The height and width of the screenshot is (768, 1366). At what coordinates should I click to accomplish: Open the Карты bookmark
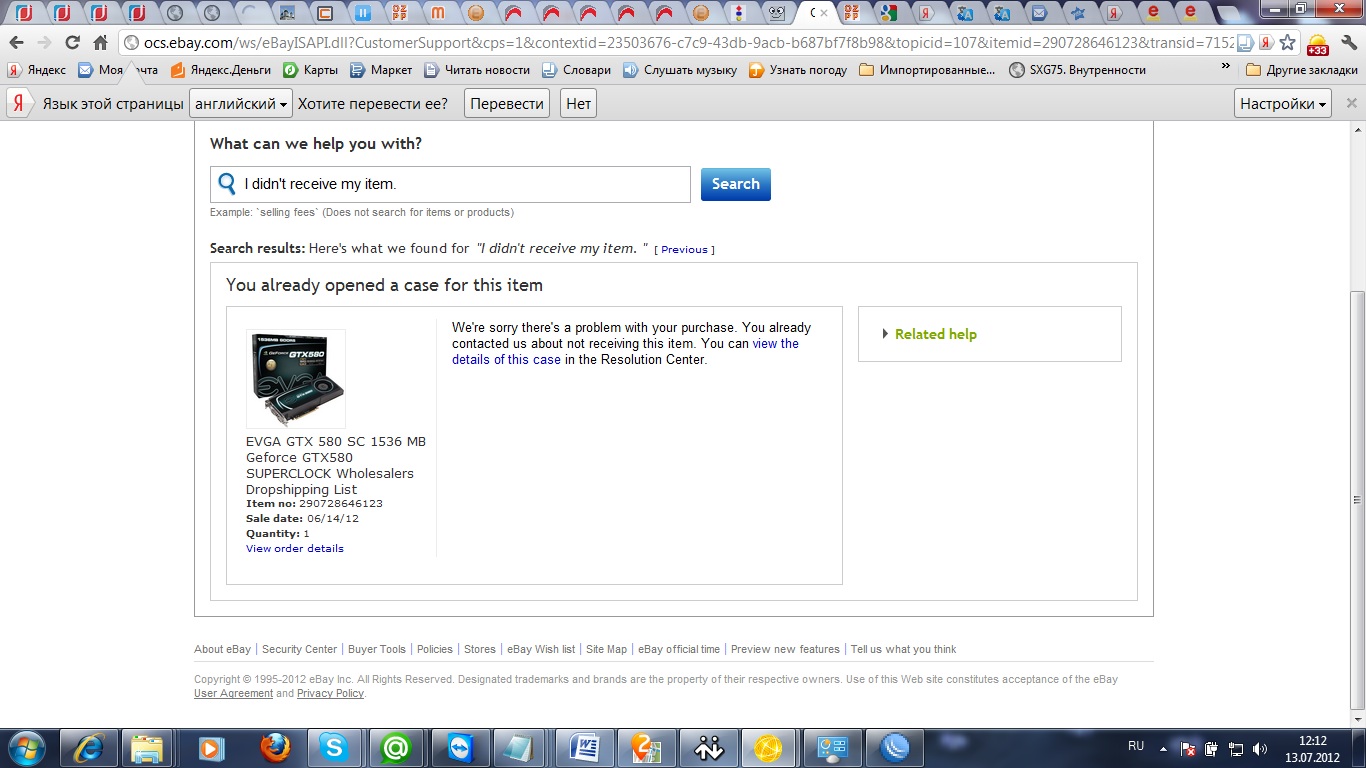click(x=310, y=70)
